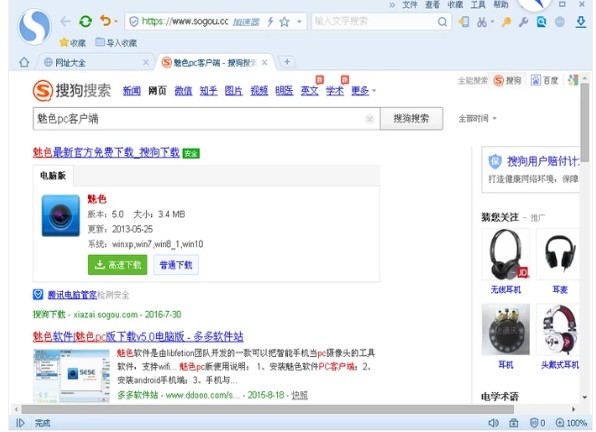Screen dimensions: 596x432
Task: Click the green 高速下载 button
Action: (117, 265)
